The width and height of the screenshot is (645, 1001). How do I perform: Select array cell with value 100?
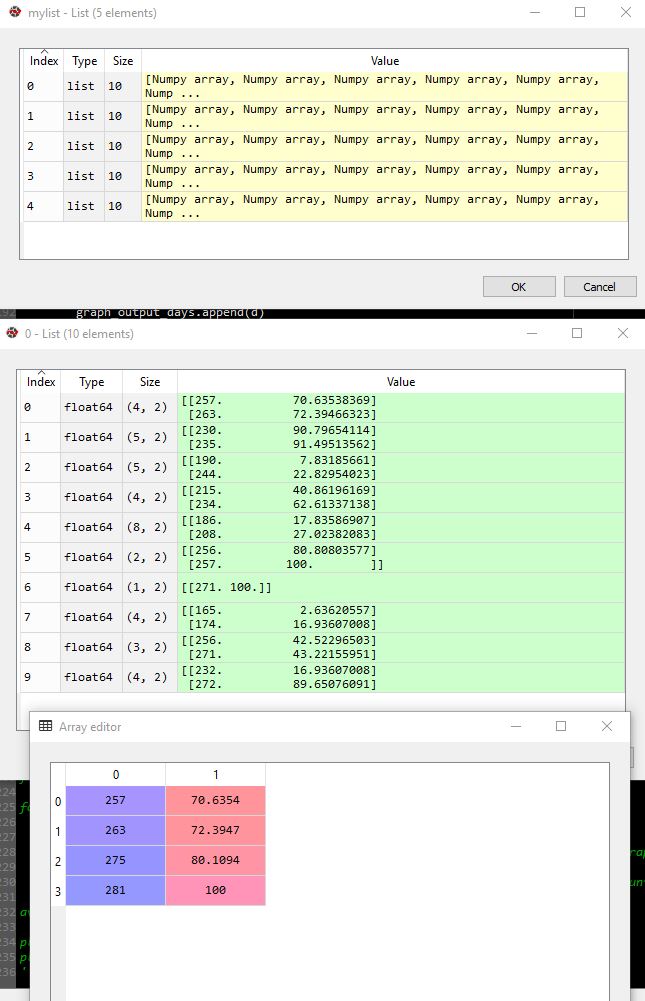tap(215, 890)
